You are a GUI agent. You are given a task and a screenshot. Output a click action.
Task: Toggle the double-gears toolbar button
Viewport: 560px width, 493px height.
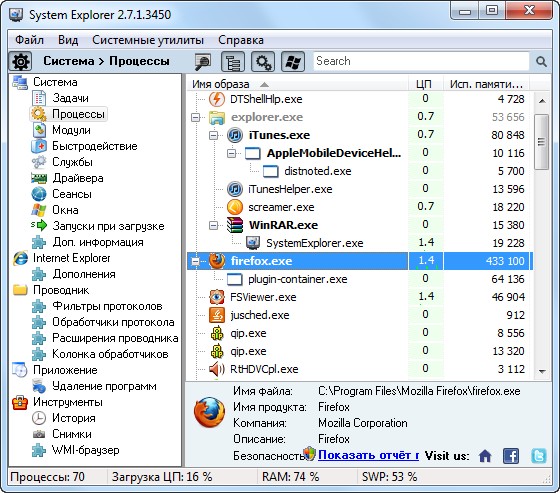(263, 62)
